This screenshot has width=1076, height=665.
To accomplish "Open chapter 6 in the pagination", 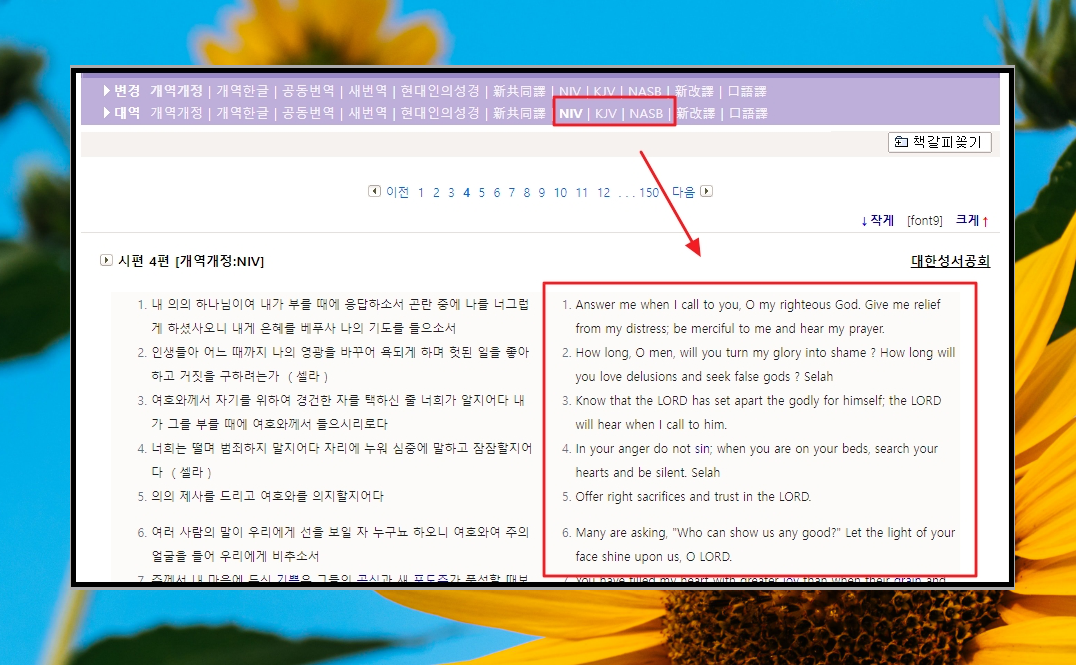I will [x=496, y=192].
